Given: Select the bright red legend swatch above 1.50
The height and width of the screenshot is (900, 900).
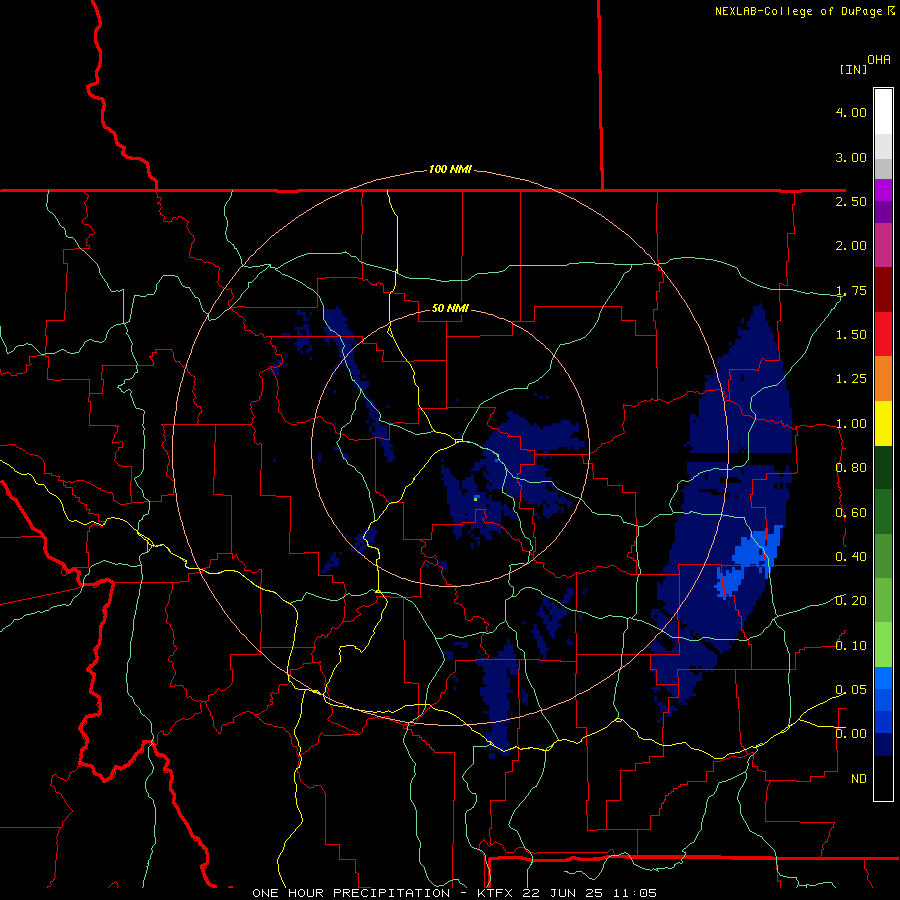Looking at the screenshot, I should pyautogui.click(x=883, y=334).
